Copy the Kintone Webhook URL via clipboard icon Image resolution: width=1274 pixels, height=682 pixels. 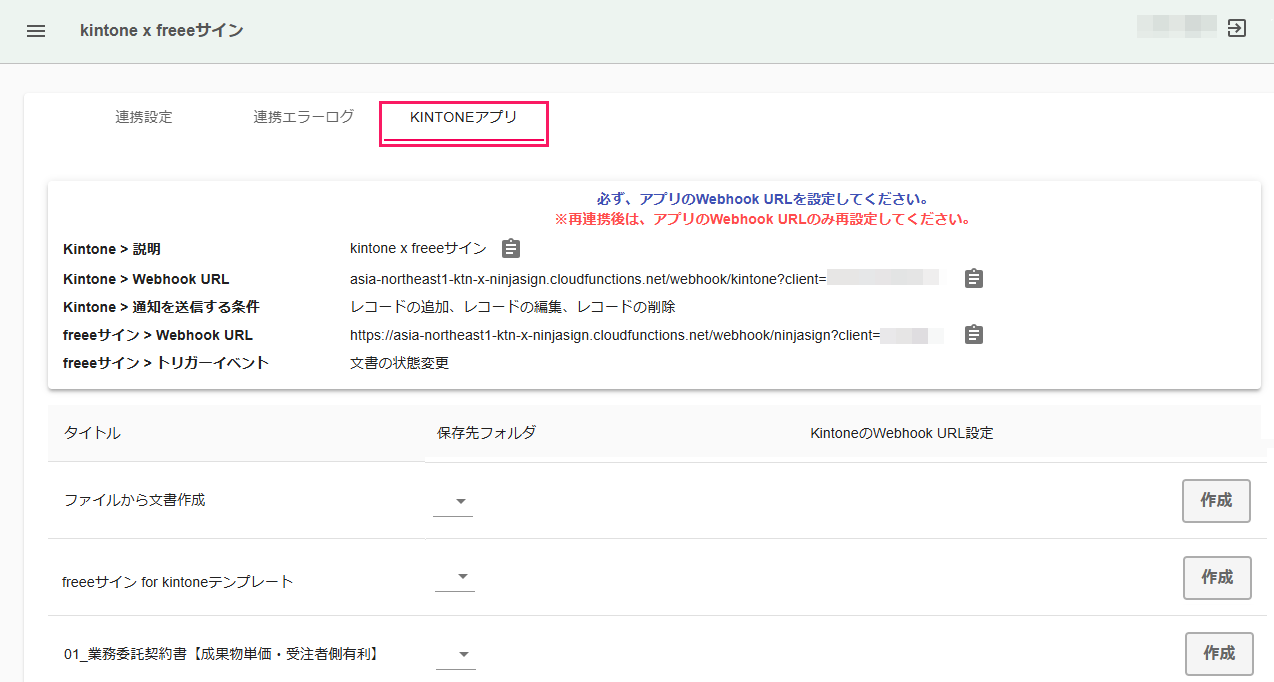click(974, 278)
